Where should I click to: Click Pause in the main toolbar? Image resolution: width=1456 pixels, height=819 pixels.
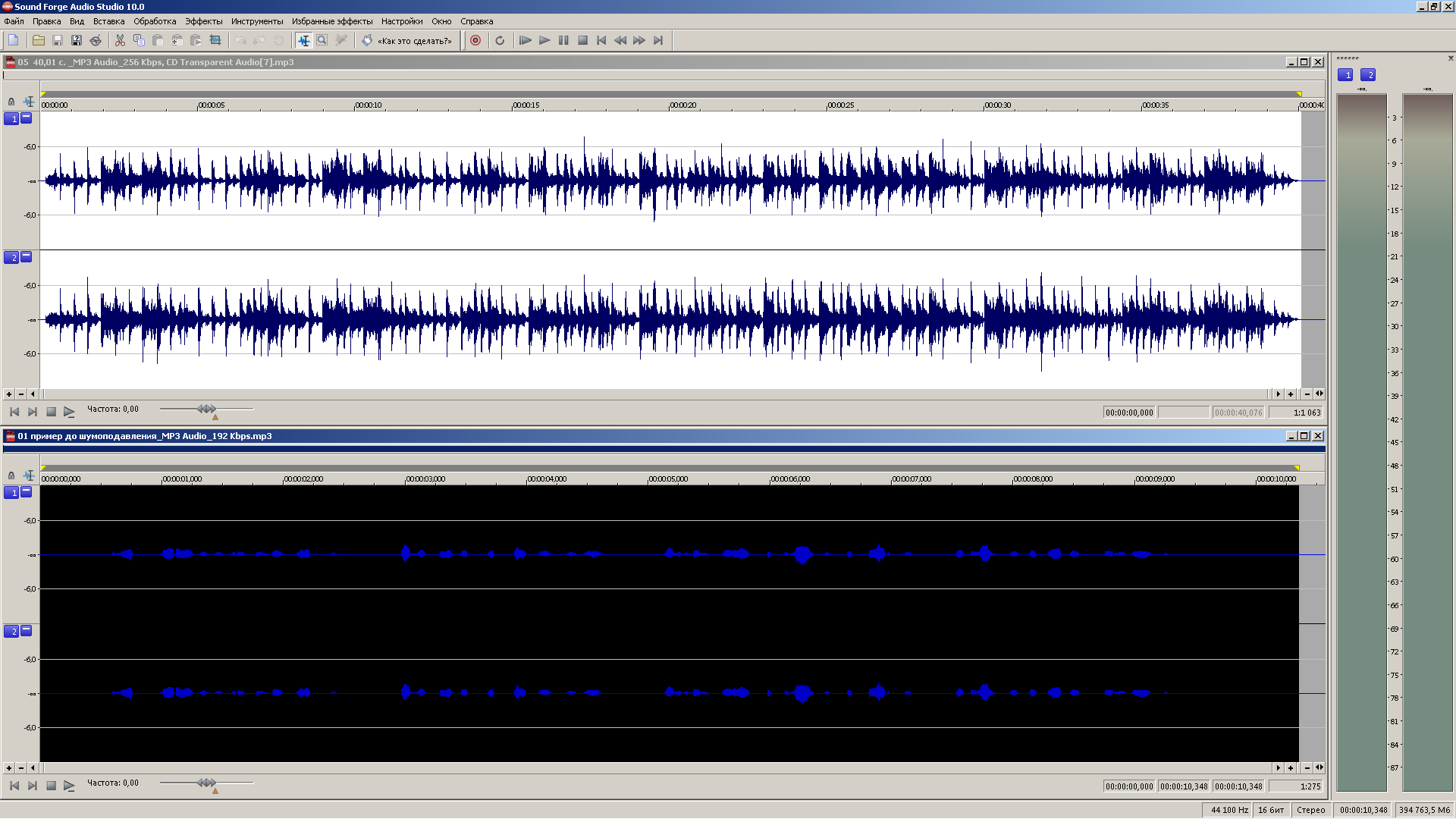coord(563,40)
